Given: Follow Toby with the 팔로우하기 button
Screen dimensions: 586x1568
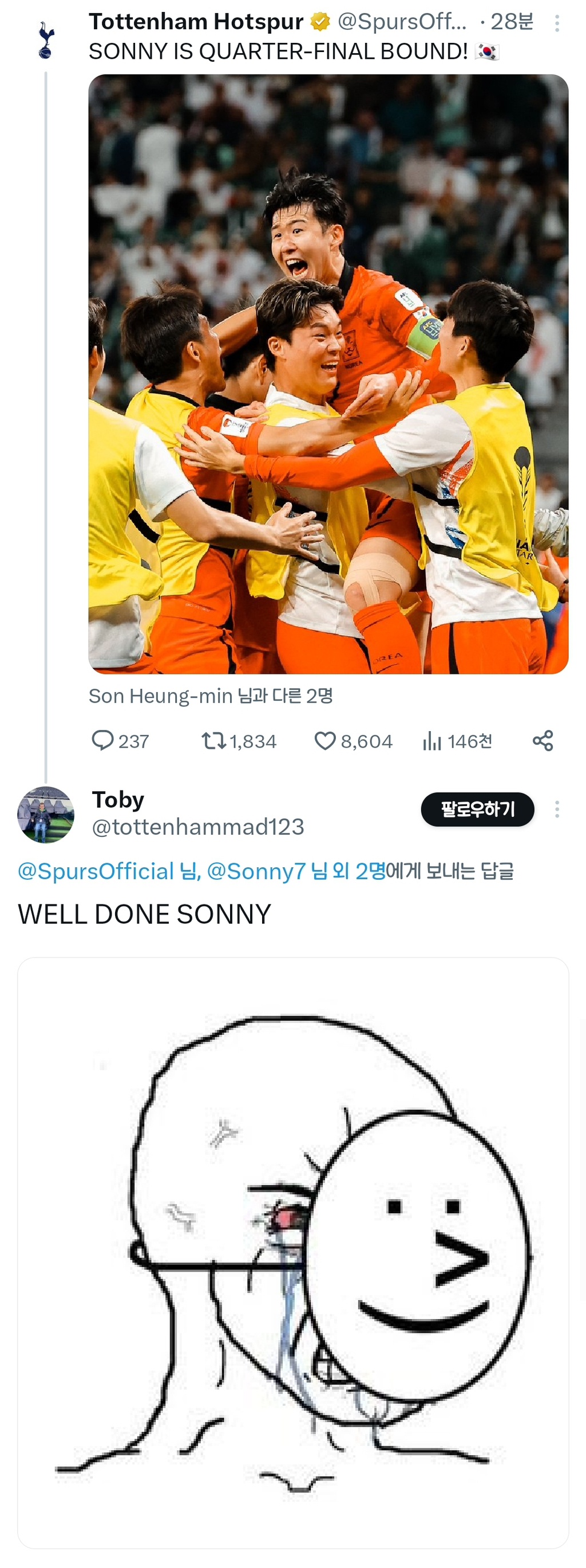Looking at the screenshot, I should [477, 809].
